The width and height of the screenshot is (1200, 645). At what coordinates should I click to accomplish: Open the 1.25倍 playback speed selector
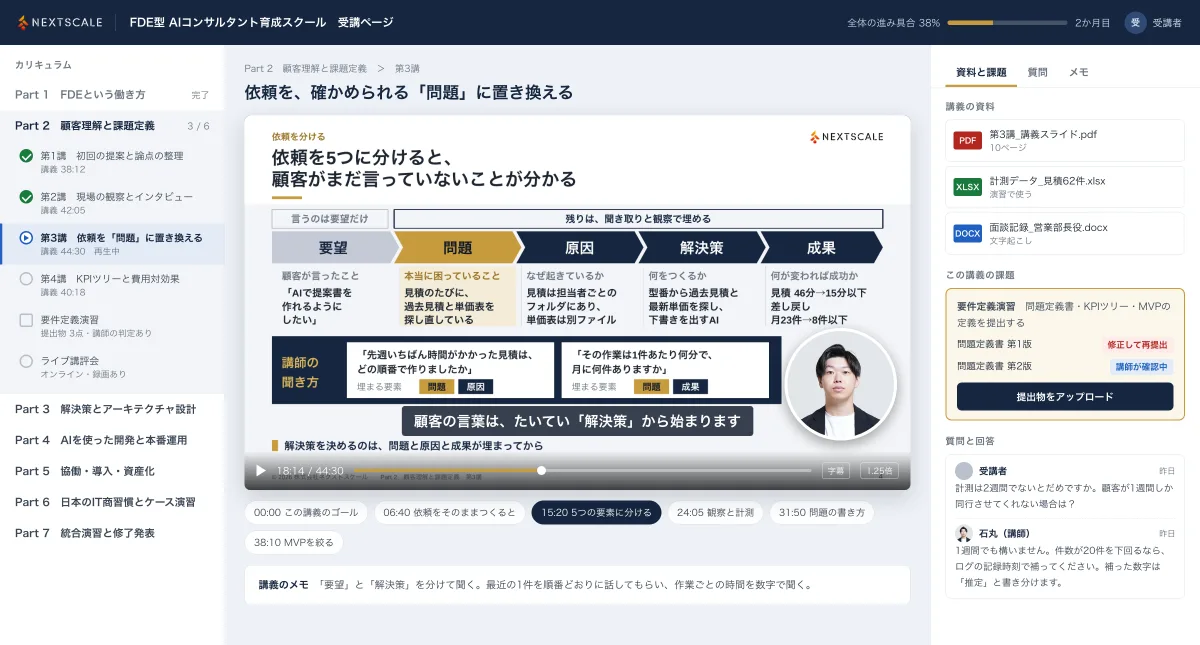(x=880, y=470)
